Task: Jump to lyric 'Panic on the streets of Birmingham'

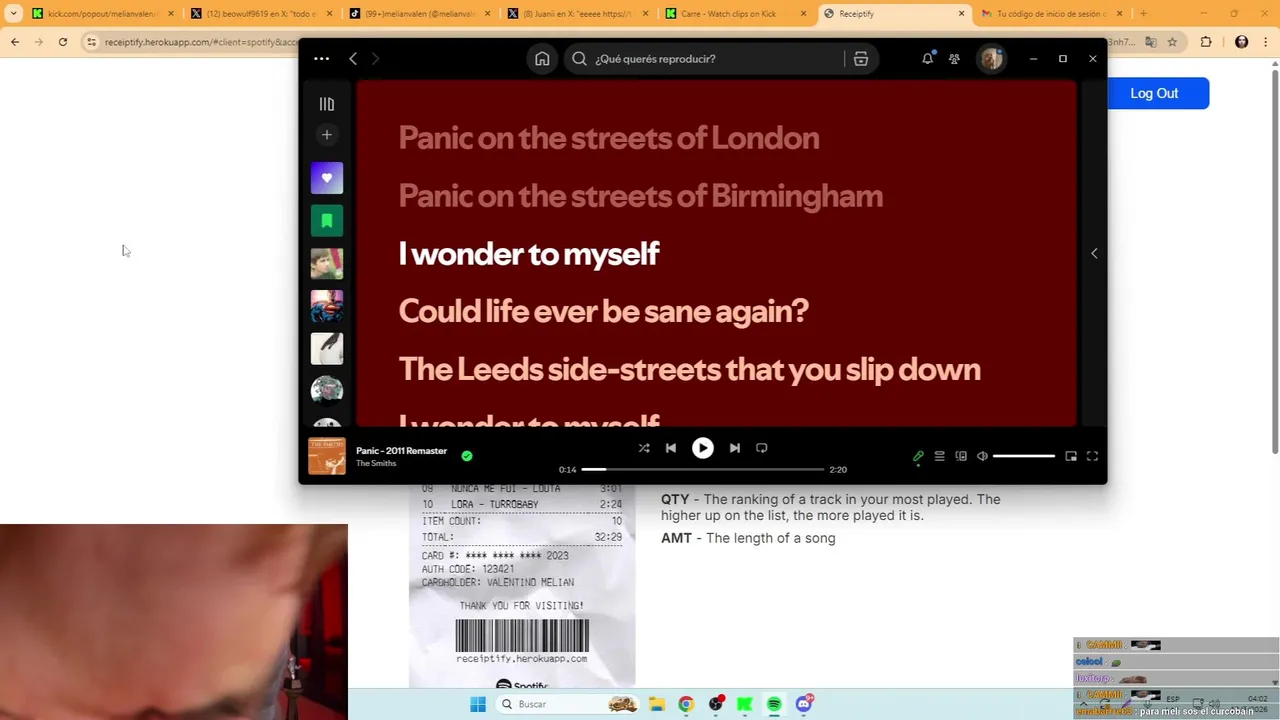Action: [640, 196]
